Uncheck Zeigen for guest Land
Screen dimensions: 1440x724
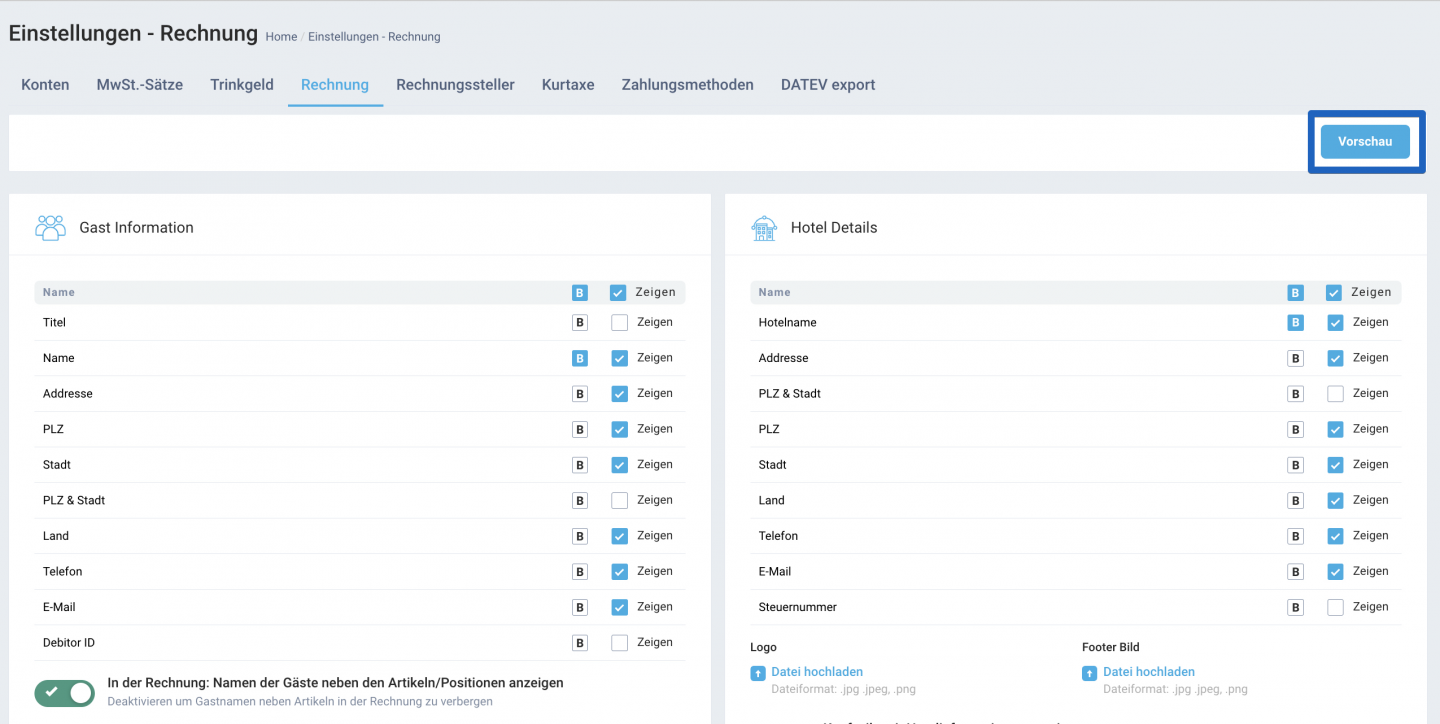pyautogui.click(x=620, y=536)
